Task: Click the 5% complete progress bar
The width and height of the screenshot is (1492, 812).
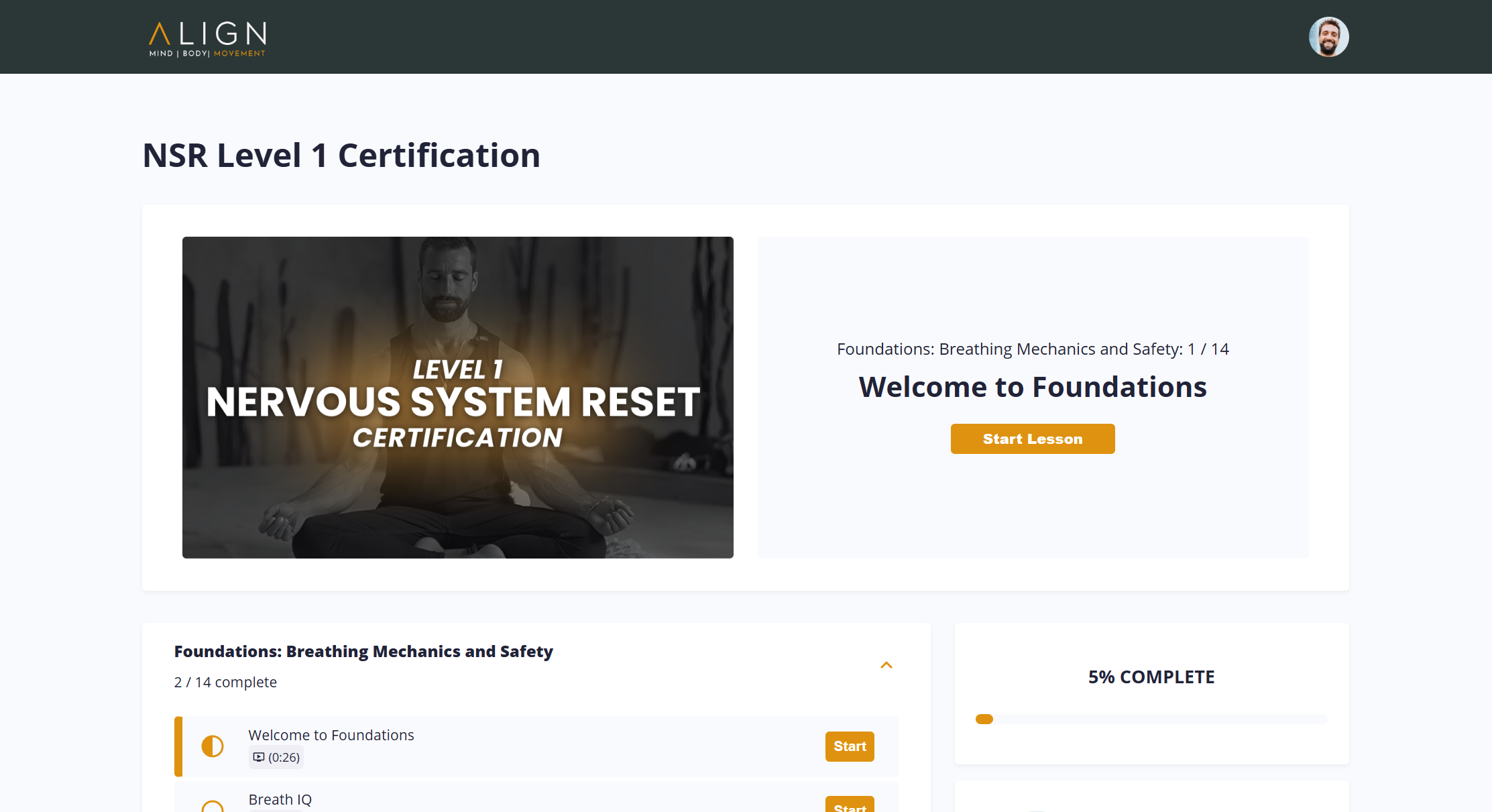Action: tap(1151, 719)
